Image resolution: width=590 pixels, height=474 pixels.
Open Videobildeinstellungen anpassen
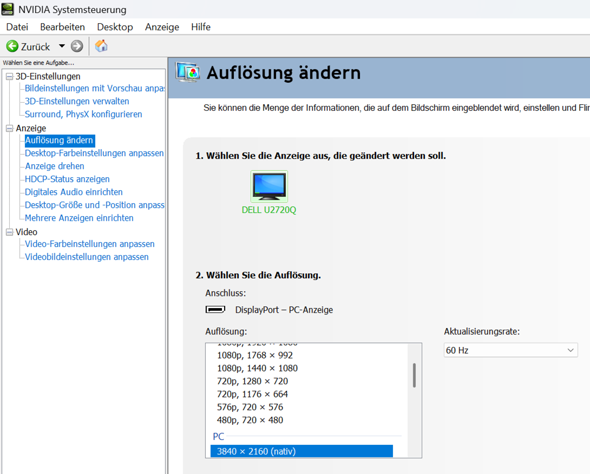click(87, 257)
